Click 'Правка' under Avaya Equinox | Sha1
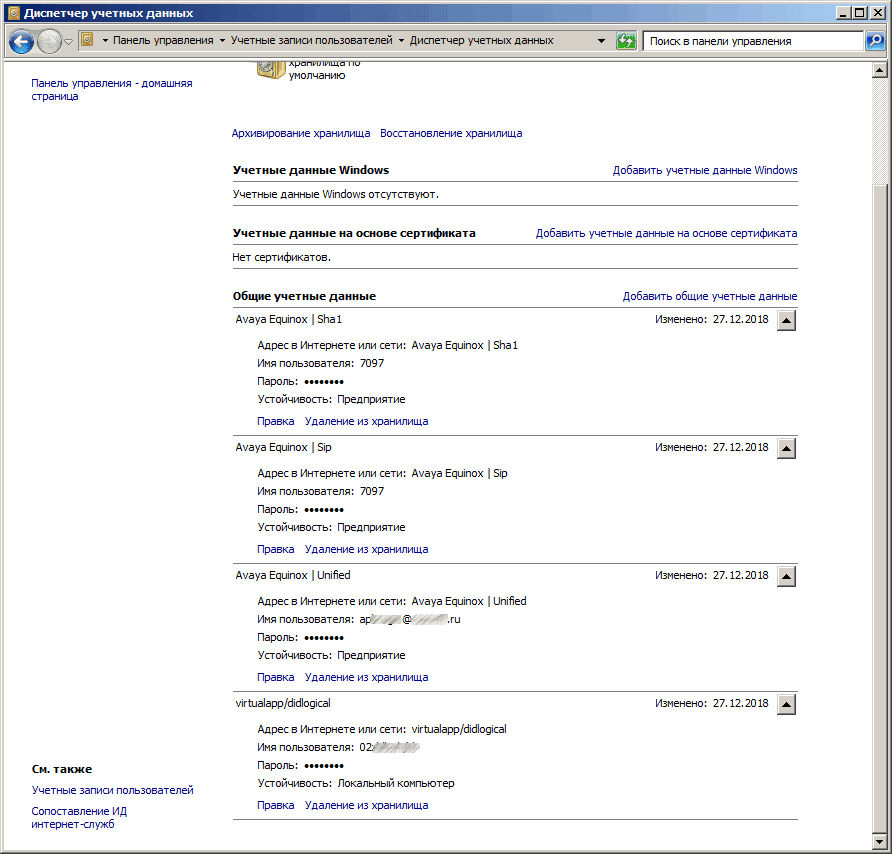The image size is (892, 854). click(276, 422)
